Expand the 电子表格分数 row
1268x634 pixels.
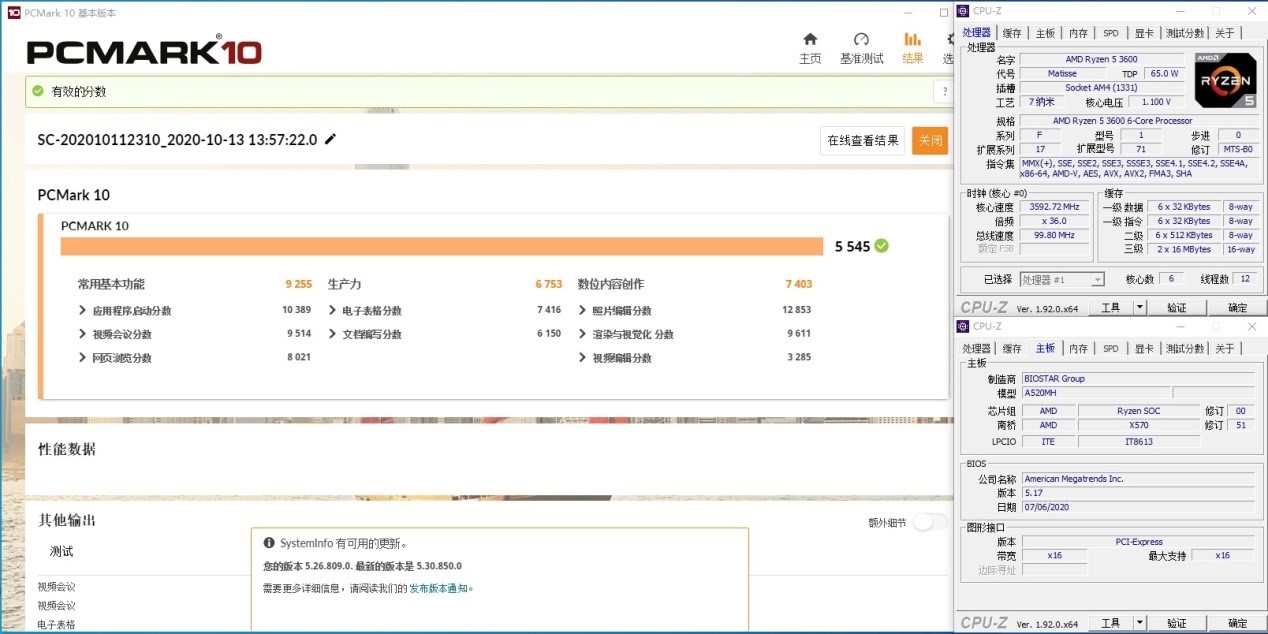[332, 310]
